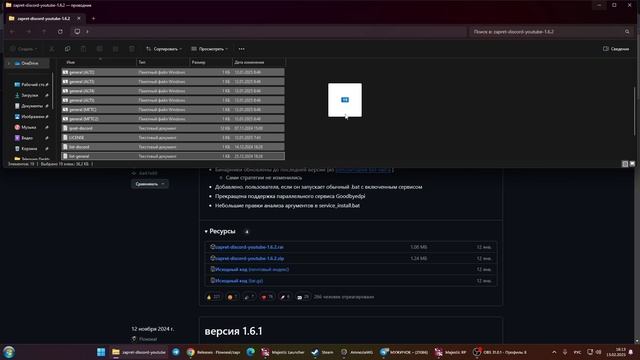
Task: Click the search magnifier icon in Explorer
Action: [x=627, y=31]
